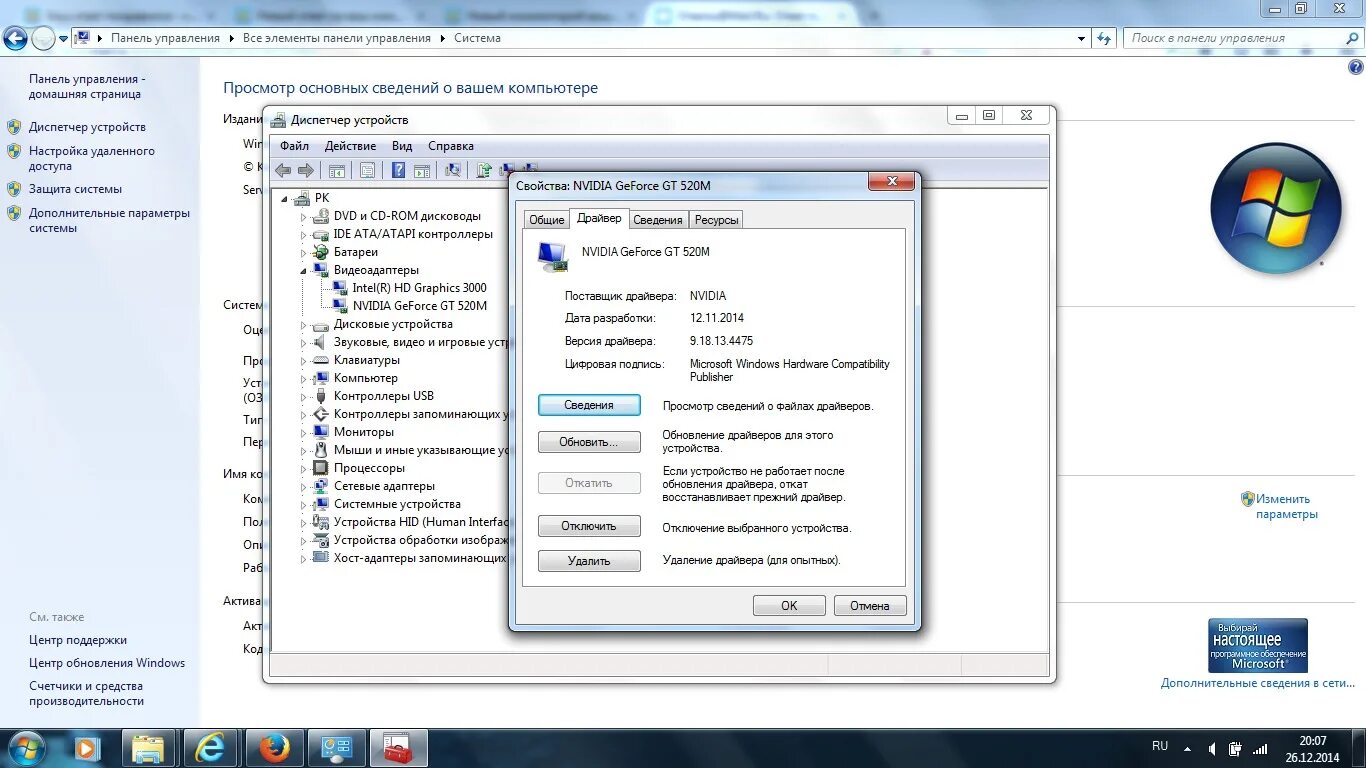
Task: Click the network signal tray icon
Action: pyautogui.click(x=1261, y=748)
